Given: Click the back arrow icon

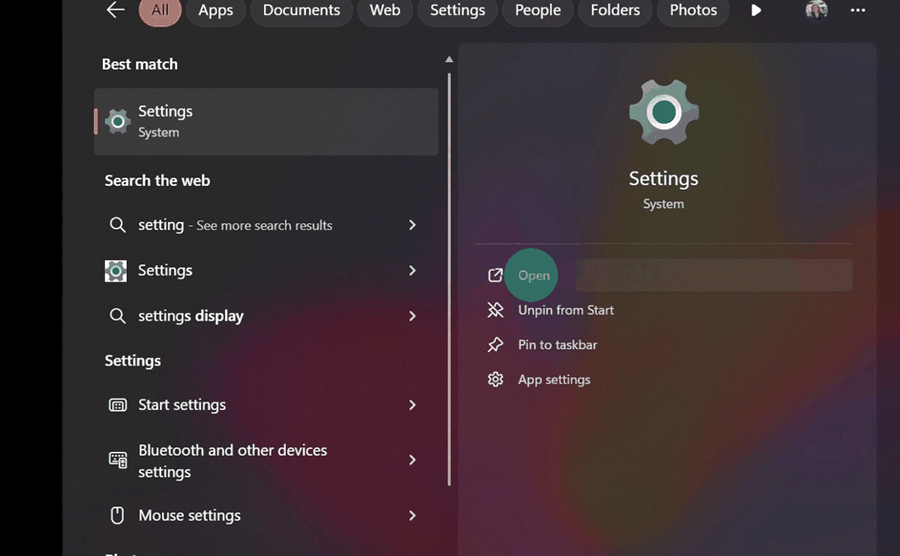Looking at the screenshot, I should (116, 10).
